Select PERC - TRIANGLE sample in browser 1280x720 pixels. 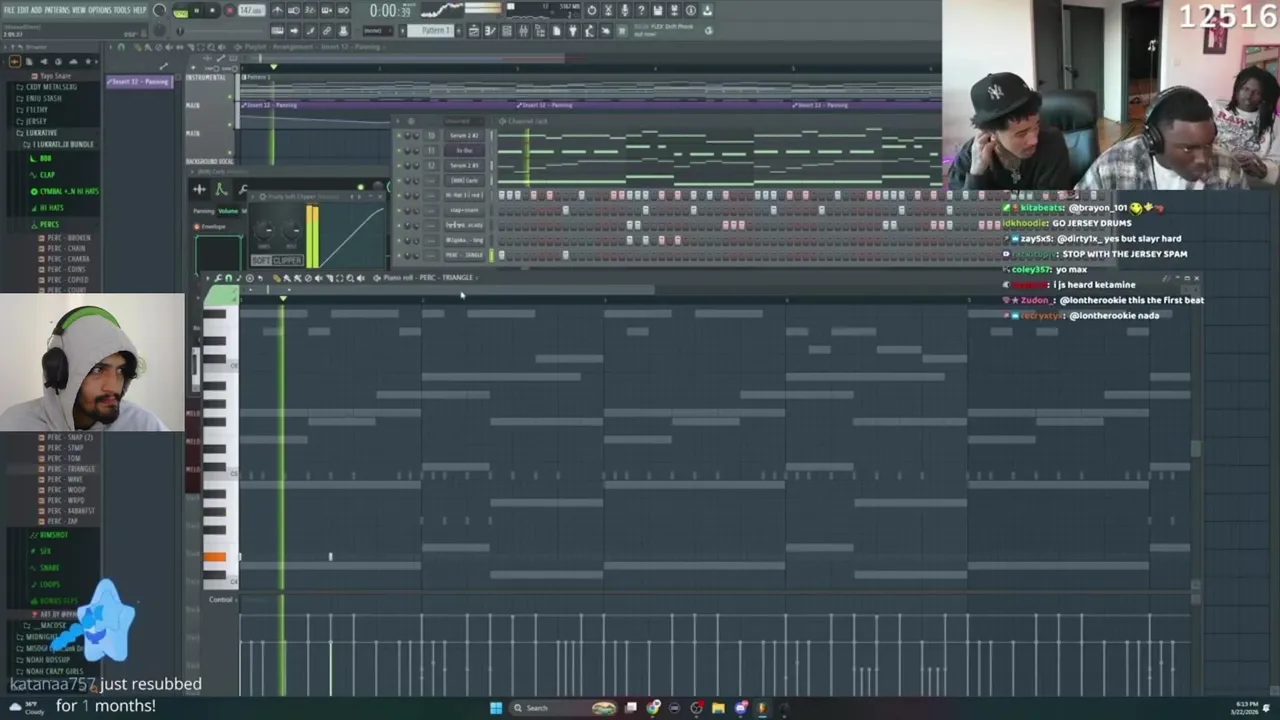pyautogui.click(x=69, y=468)
